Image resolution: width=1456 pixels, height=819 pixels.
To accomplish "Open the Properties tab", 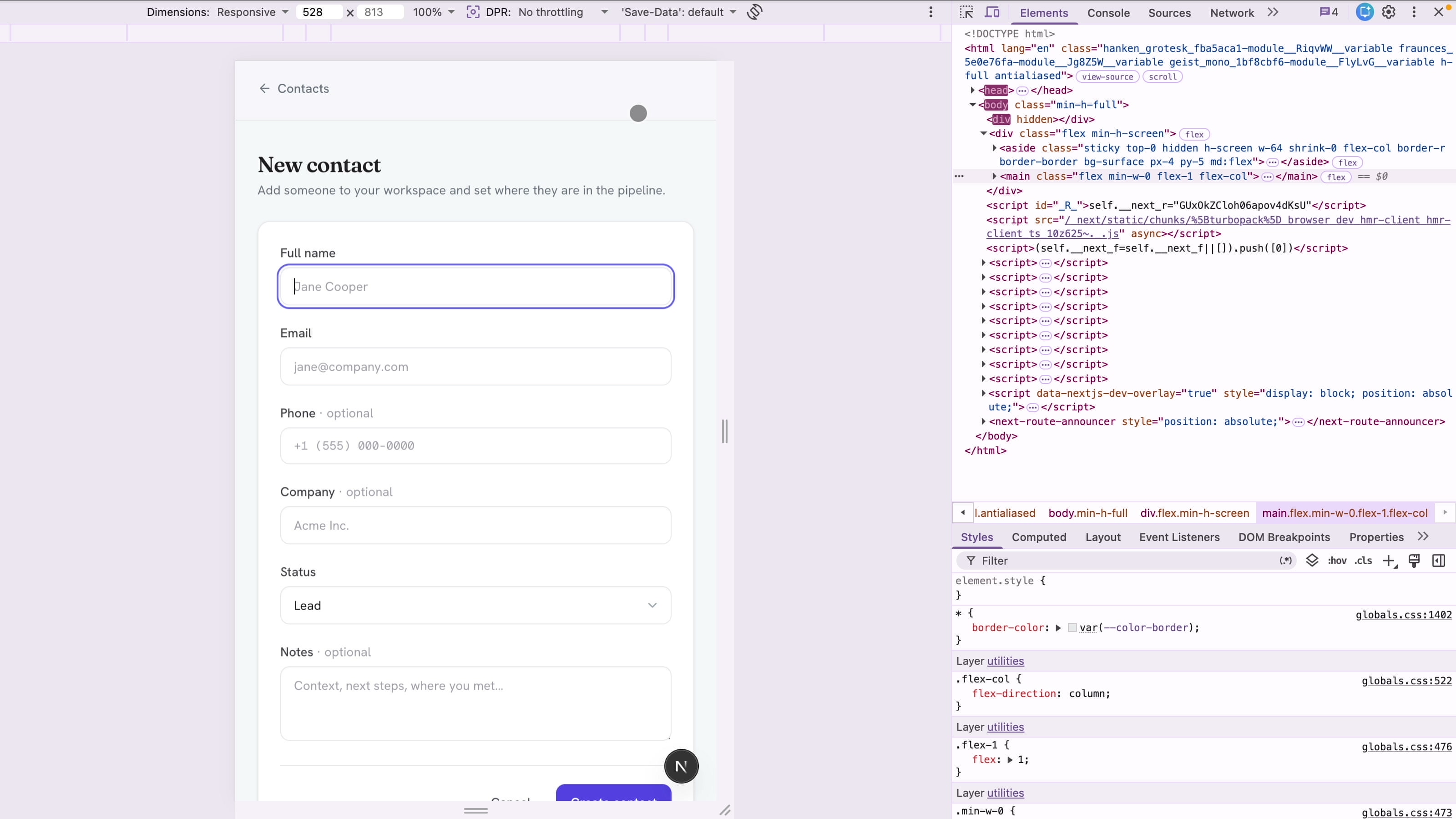I will [x=1376, y=537].
